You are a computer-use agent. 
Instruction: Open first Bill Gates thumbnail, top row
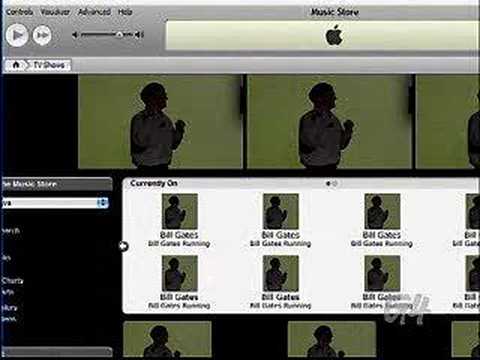click(180, 212)
